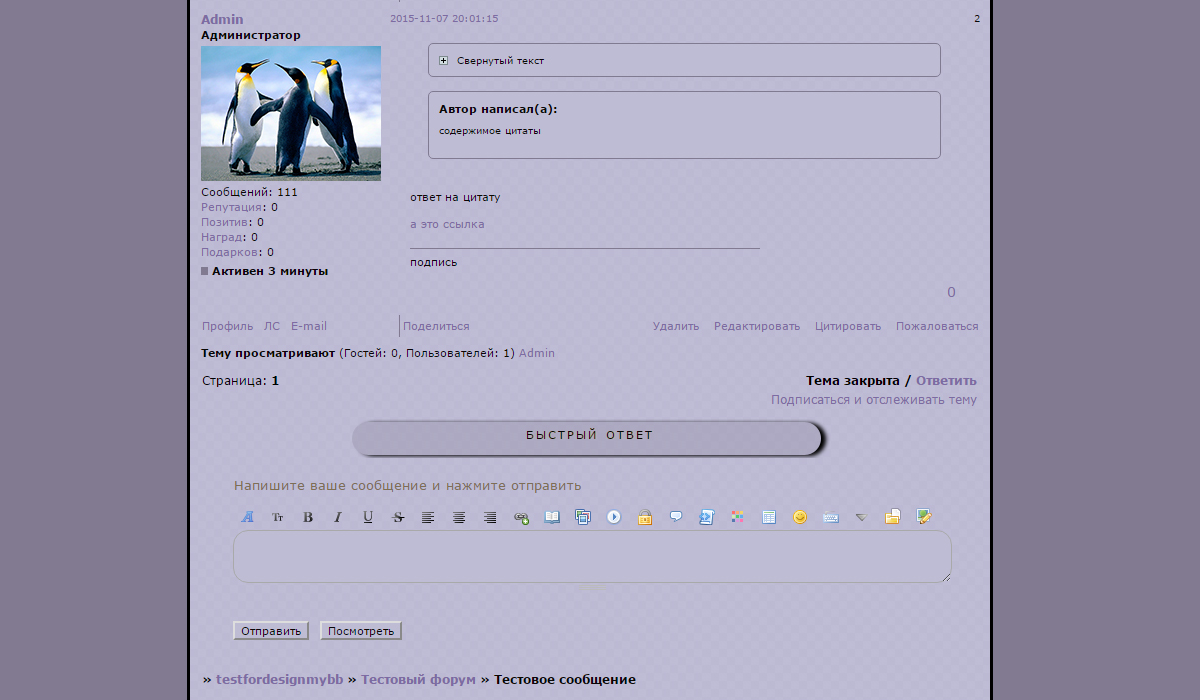Click the Underline text icon

click(x=368, y=517)
